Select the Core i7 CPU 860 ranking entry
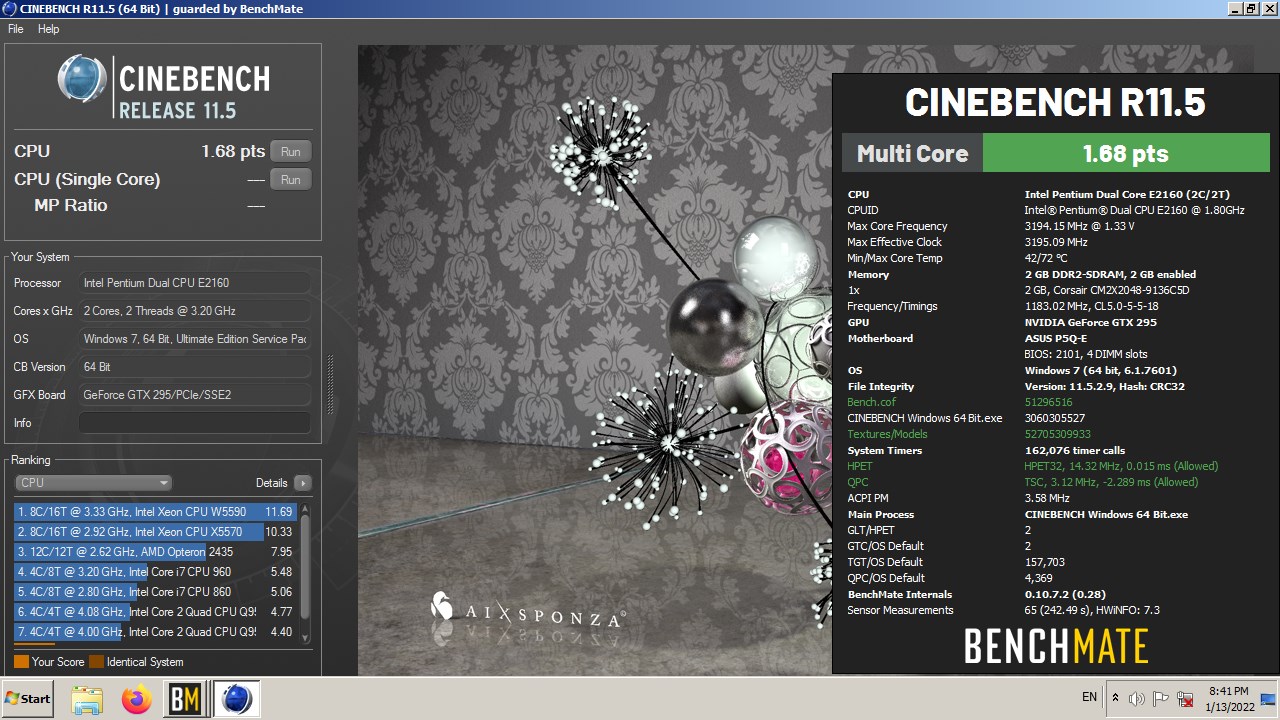The image size is (1280, 720). click(x=155, y=592)
